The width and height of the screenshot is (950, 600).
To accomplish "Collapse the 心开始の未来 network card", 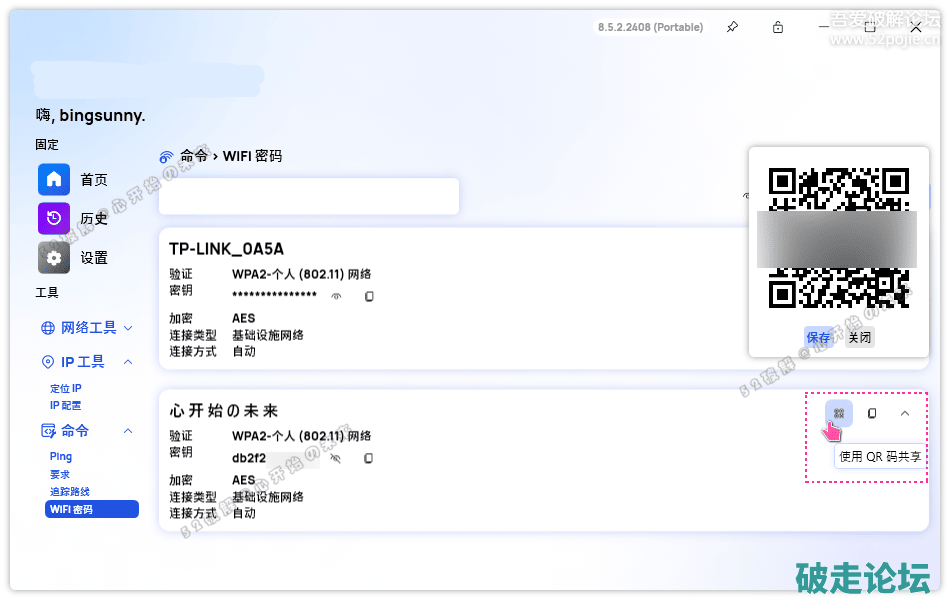I will click(x=905, y=413).
